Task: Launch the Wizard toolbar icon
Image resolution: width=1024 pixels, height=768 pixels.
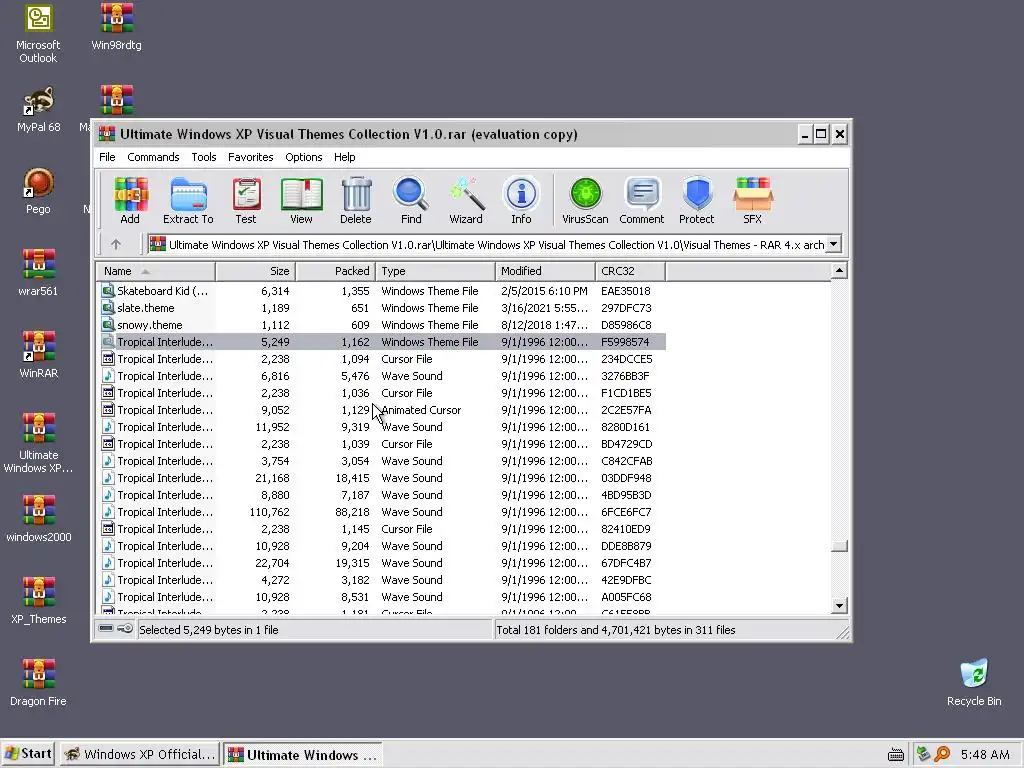Action: point(466,200)
